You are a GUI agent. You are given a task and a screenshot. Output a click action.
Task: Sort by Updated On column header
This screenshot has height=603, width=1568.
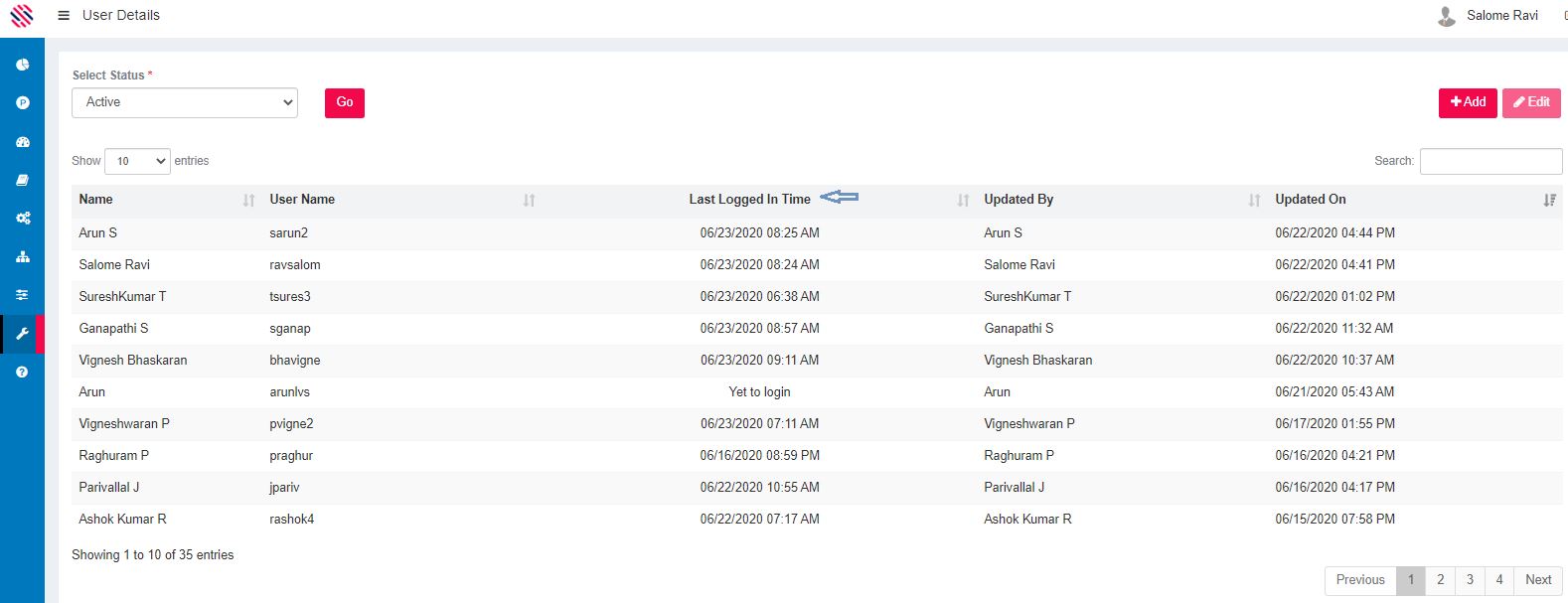pos(1310,200)
